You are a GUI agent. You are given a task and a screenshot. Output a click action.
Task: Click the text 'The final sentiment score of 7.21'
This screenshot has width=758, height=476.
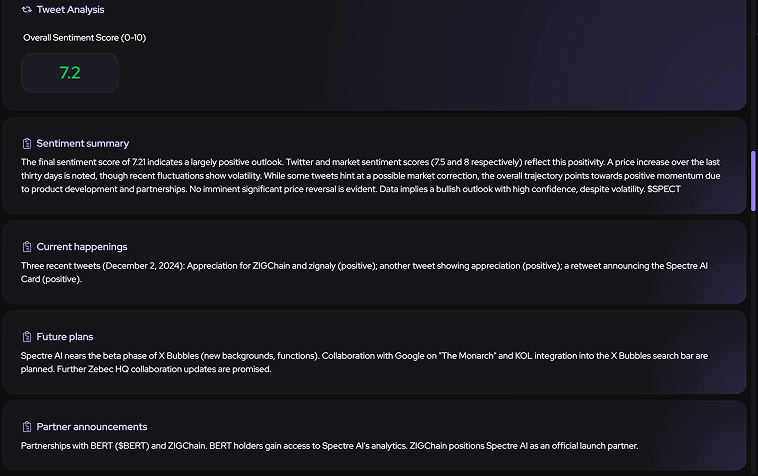(x=83, y=162)
